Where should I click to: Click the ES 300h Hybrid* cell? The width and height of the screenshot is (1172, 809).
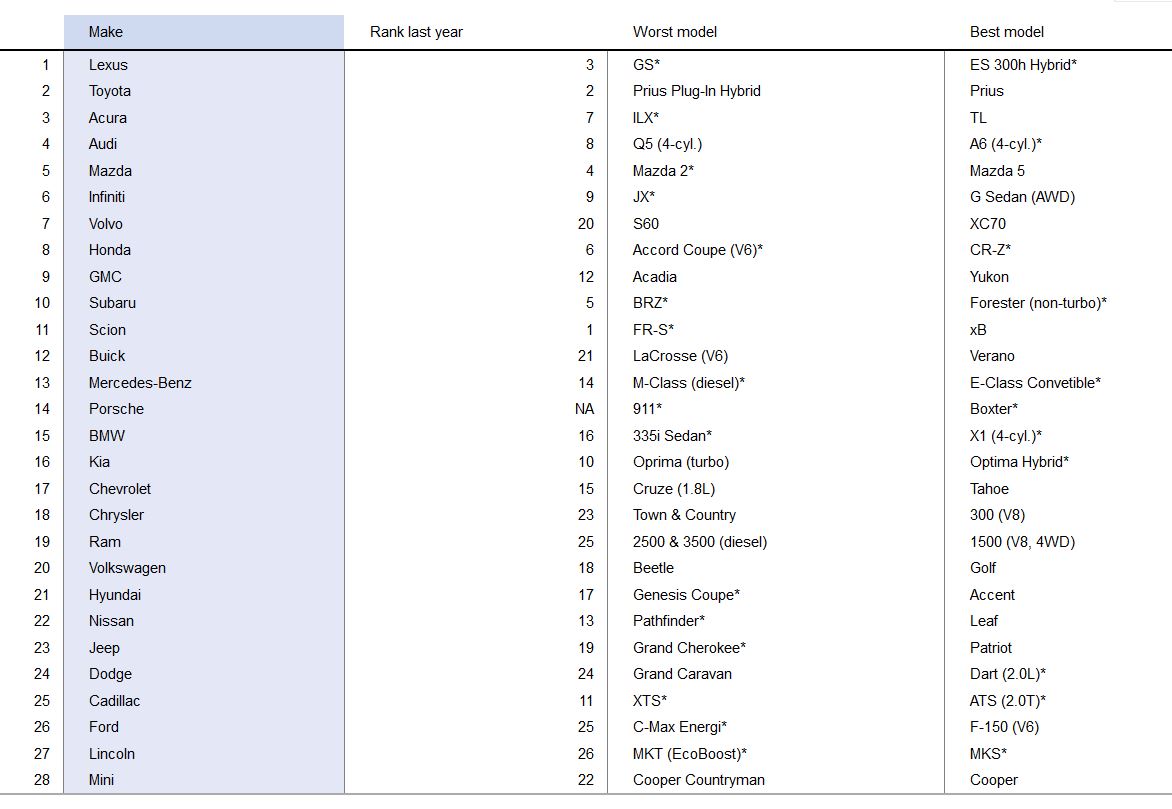pyautogui.click(x=1022, y=65)
